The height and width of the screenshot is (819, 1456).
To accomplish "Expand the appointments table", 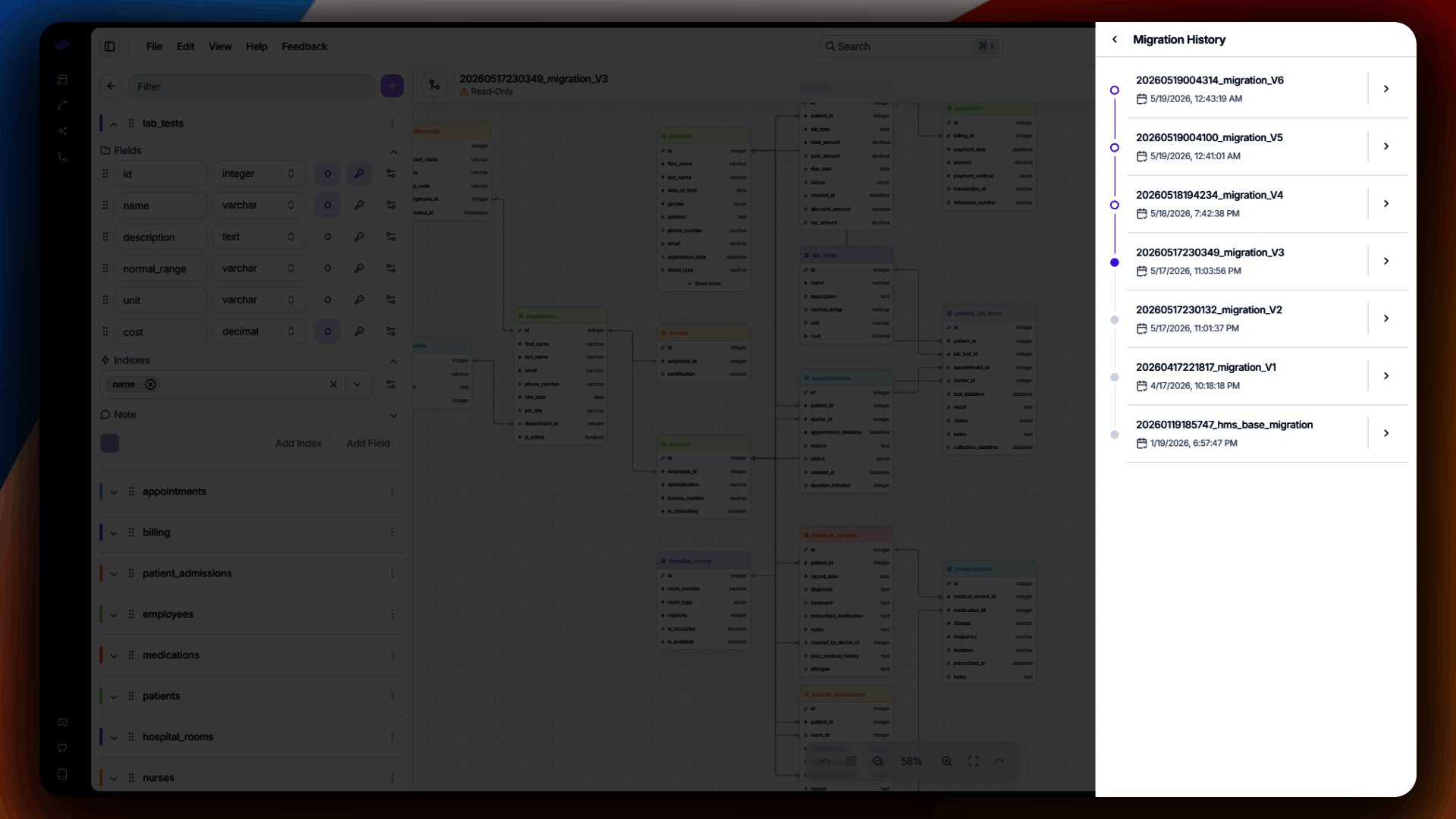I will pyautogui.click(x=114, y=492).
